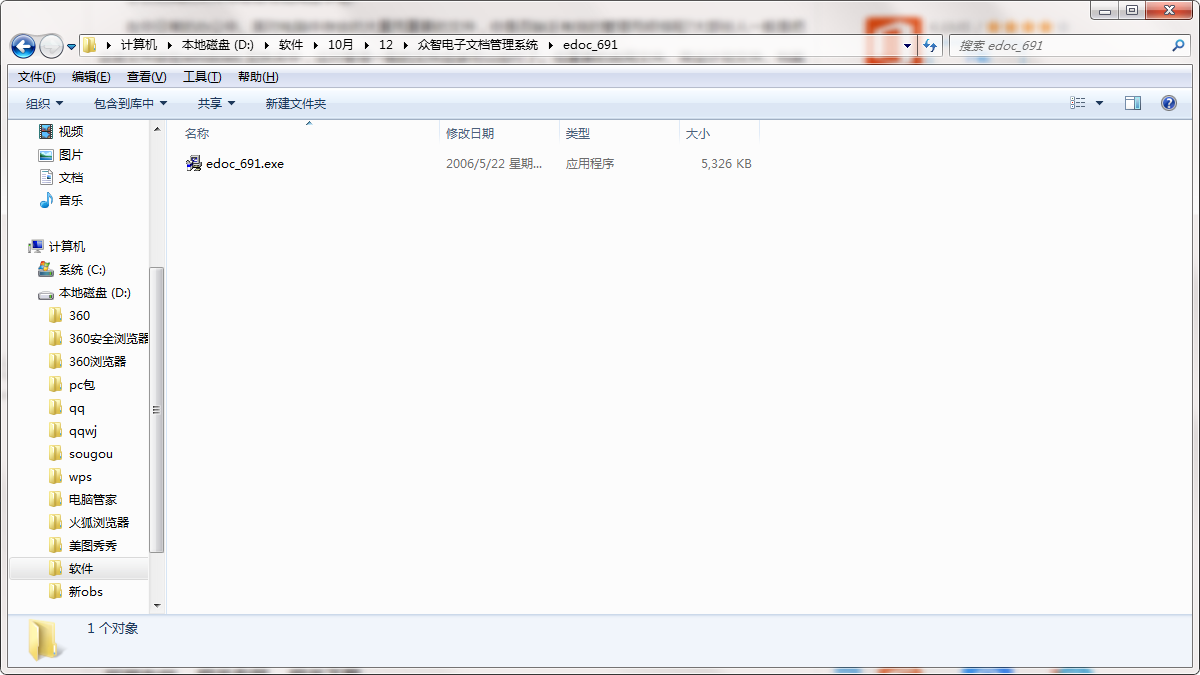1200x675 pixels.
Task: Click the folder icon in the address bar
Action: tap(89, 44)
